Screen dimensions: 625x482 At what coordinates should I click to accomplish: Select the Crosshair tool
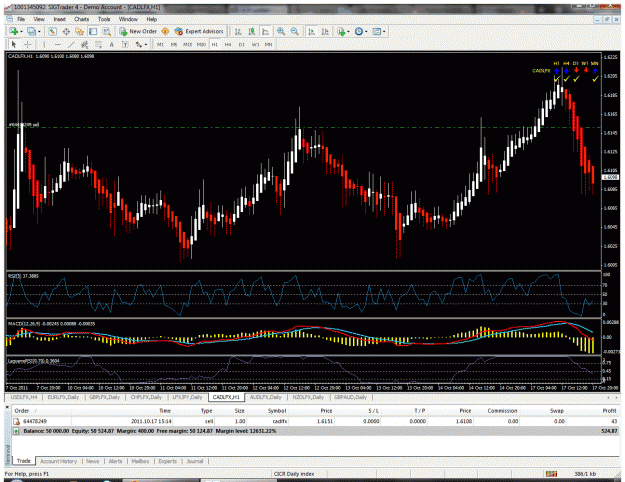(28, 45)
